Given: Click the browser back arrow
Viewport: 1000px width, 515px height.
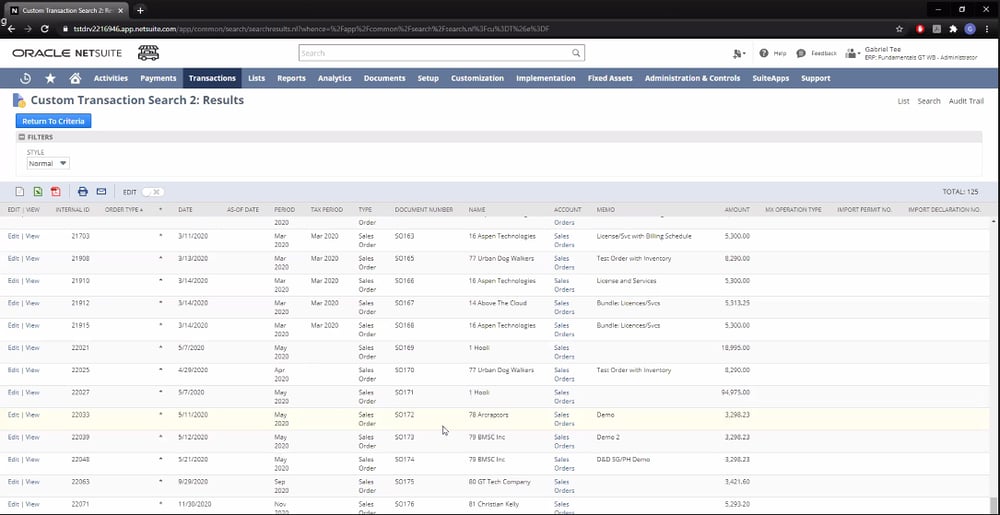Looking at the screenshot, I should point(11,29).
